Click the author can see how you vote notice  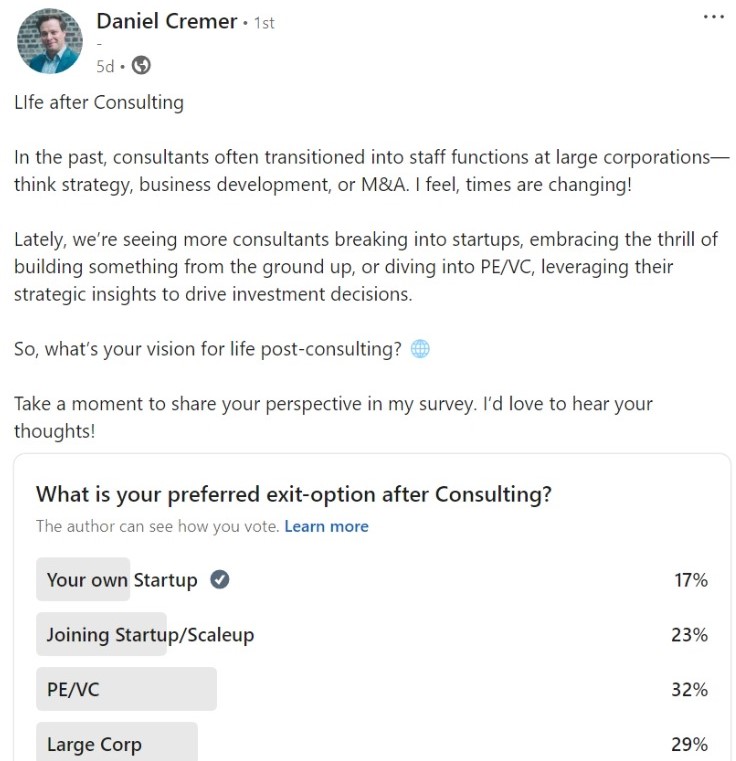click(x=157, y=526)
